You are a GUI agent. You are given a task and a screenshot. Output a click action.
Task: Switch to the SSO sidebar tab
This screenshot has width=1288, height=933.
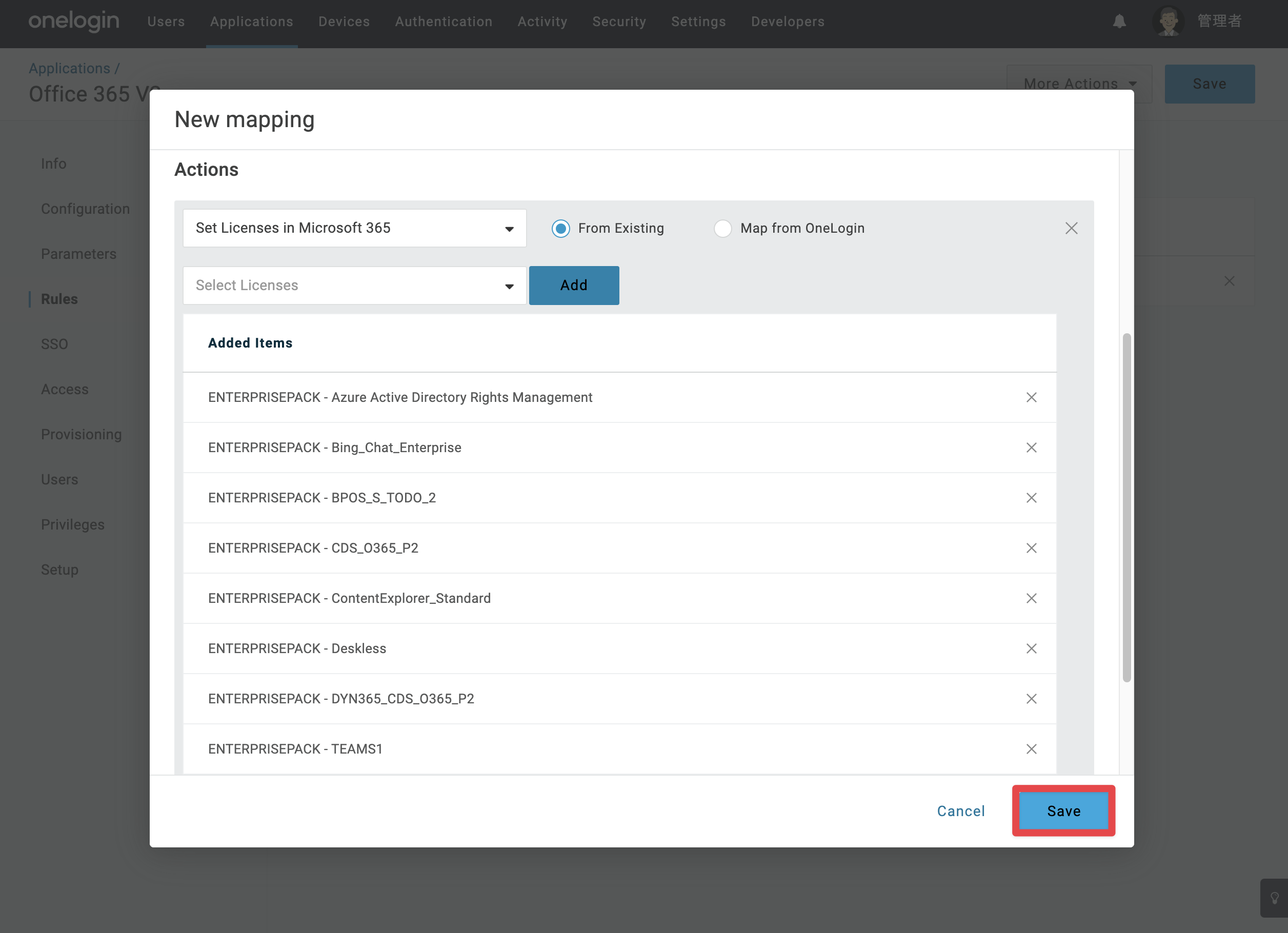[54, 344]
